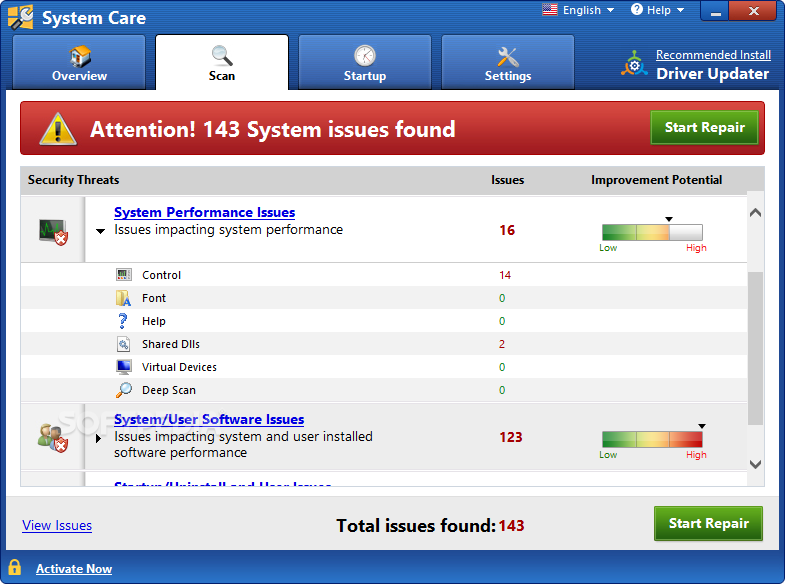Click the yellow warning triangle icon

pos(58,129)
